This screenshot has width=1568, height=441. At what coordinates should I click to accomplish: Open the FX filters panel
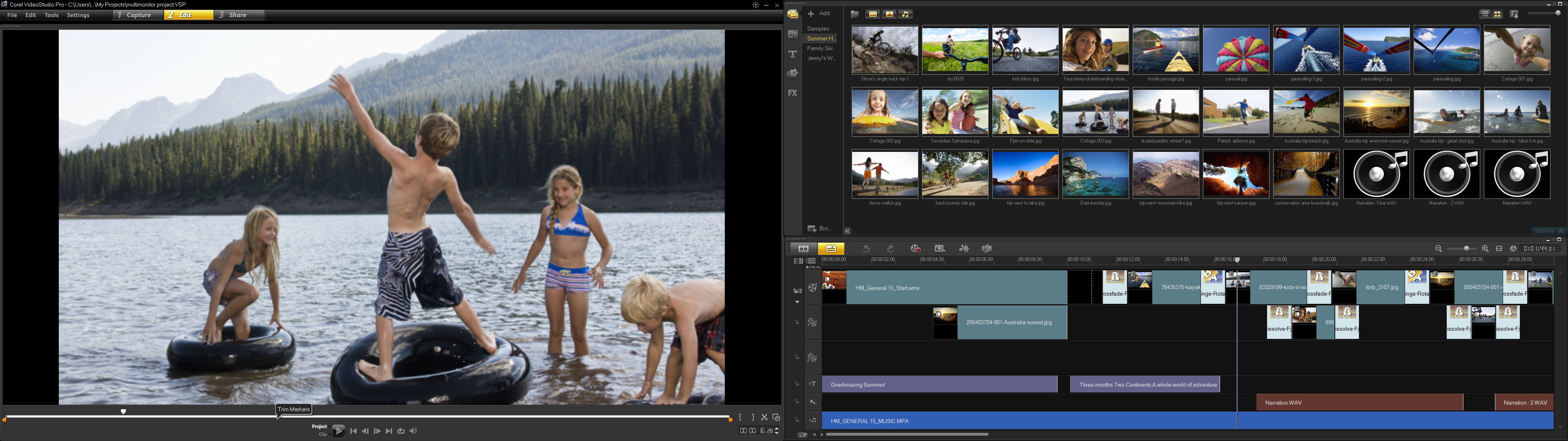coord(793,93)
